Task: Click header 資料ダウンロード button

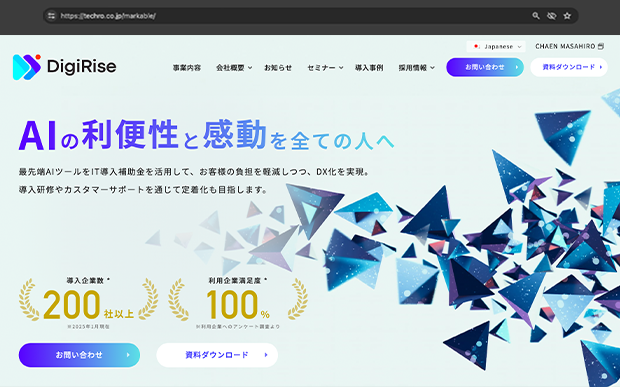Action: tap(569, 67)
